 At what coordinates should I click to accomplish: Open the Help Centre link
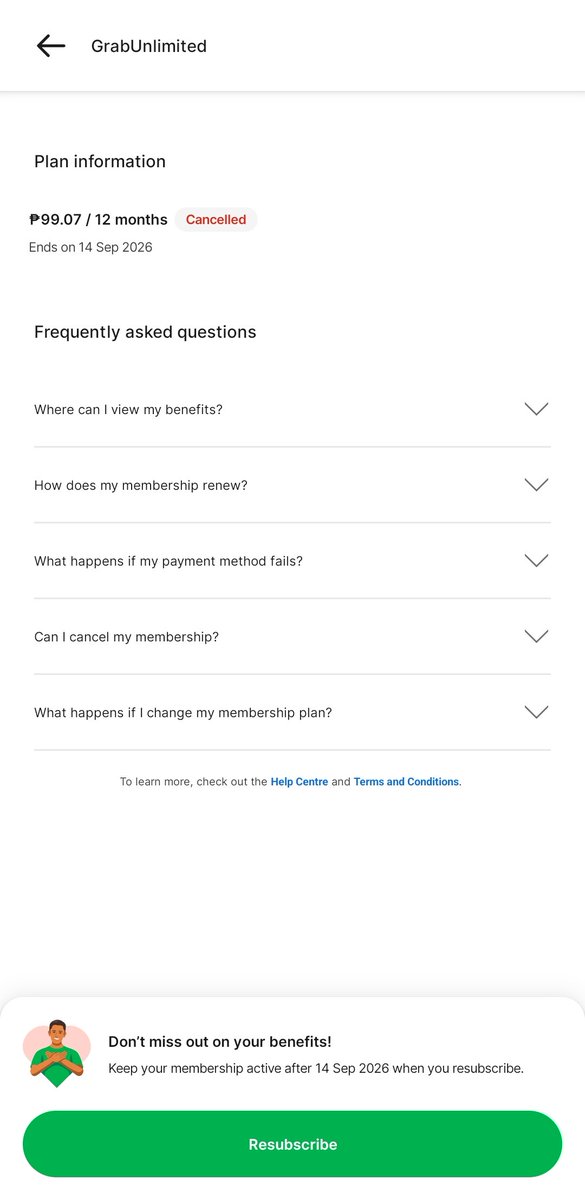click(299, 782)
